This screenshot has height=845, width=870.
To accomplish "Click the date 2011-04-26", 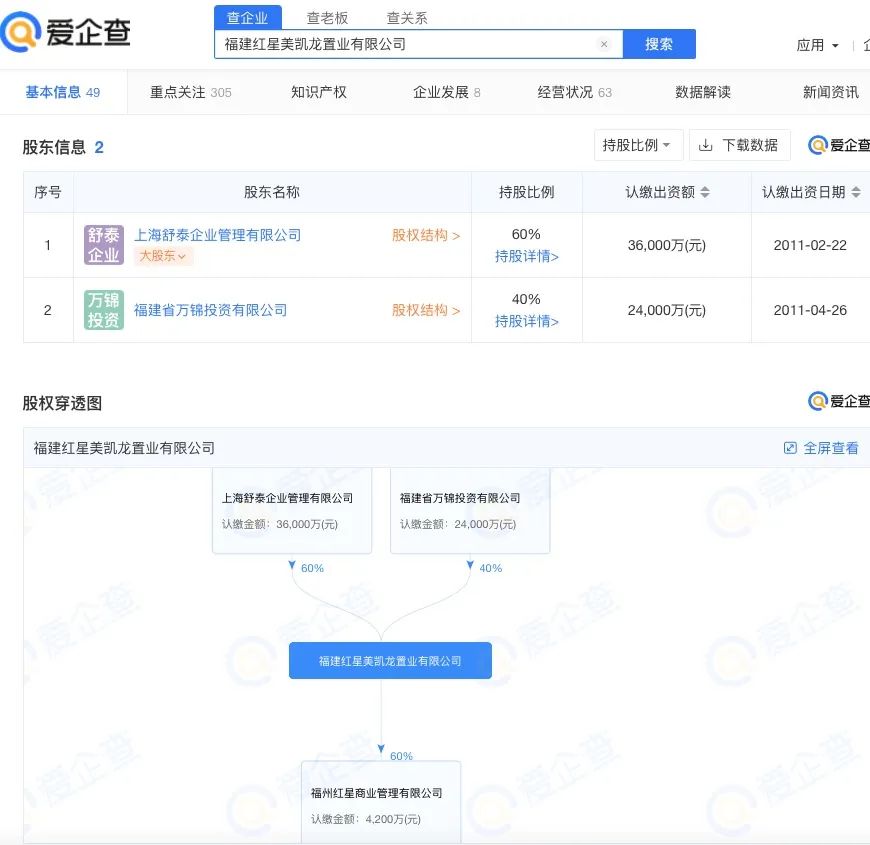I will (x=810, y=310).
